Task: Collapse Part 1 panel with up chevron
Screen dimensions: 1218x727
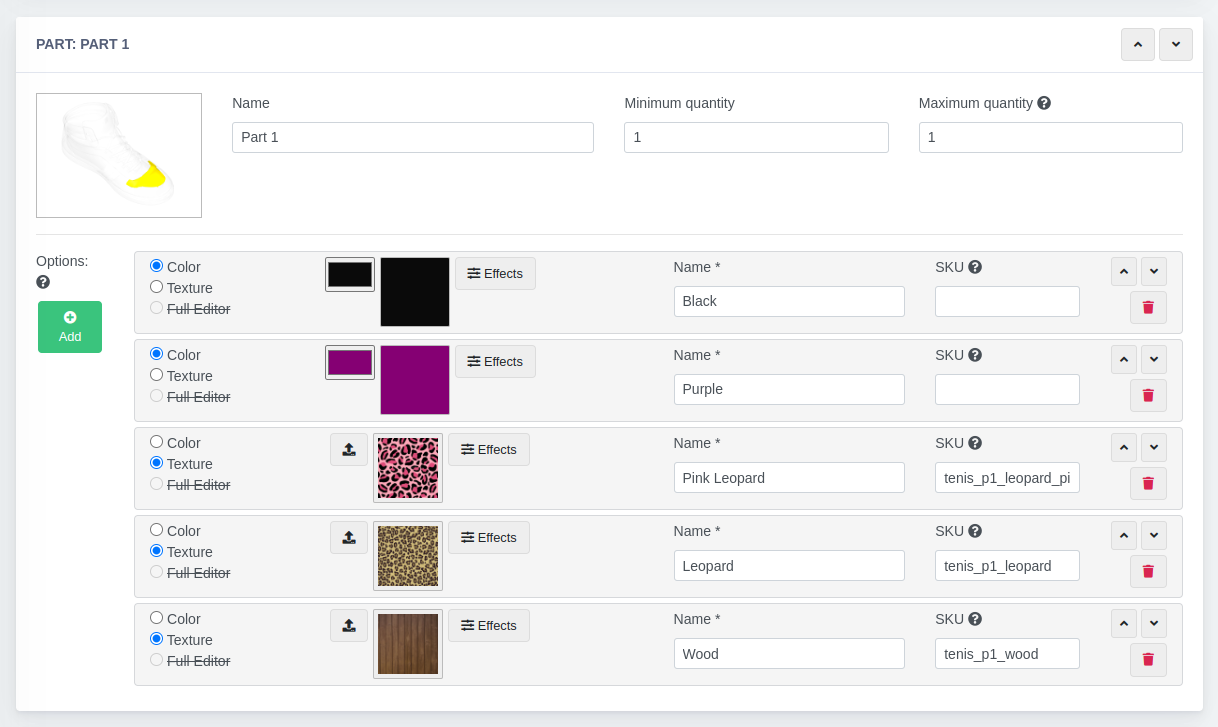Action: point(1138,44)
